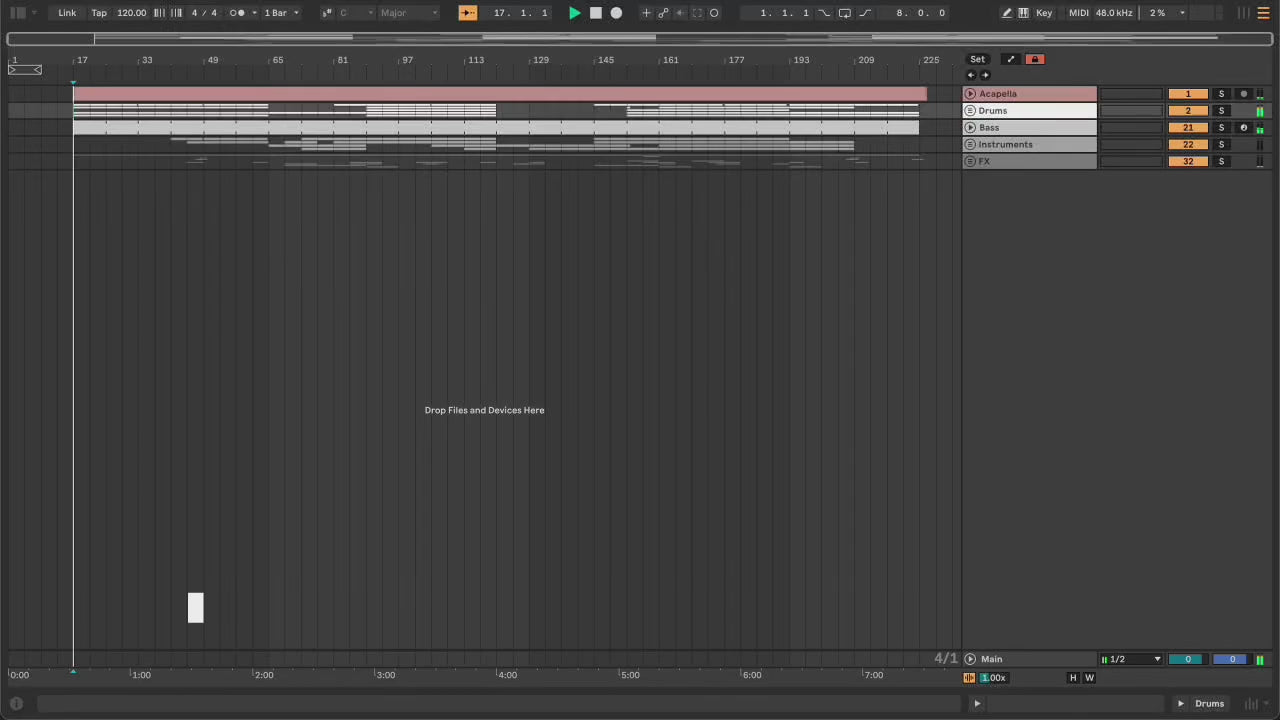Toggle the Follow playback button
Image resolution: width=1280 pixels, height=720 pixels.
(467, 13)
